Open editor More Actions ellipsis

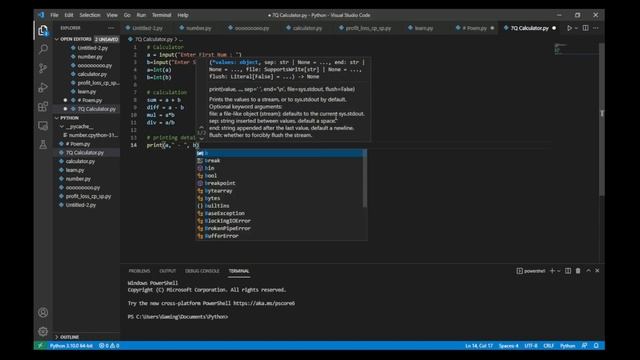coord(596,28)
